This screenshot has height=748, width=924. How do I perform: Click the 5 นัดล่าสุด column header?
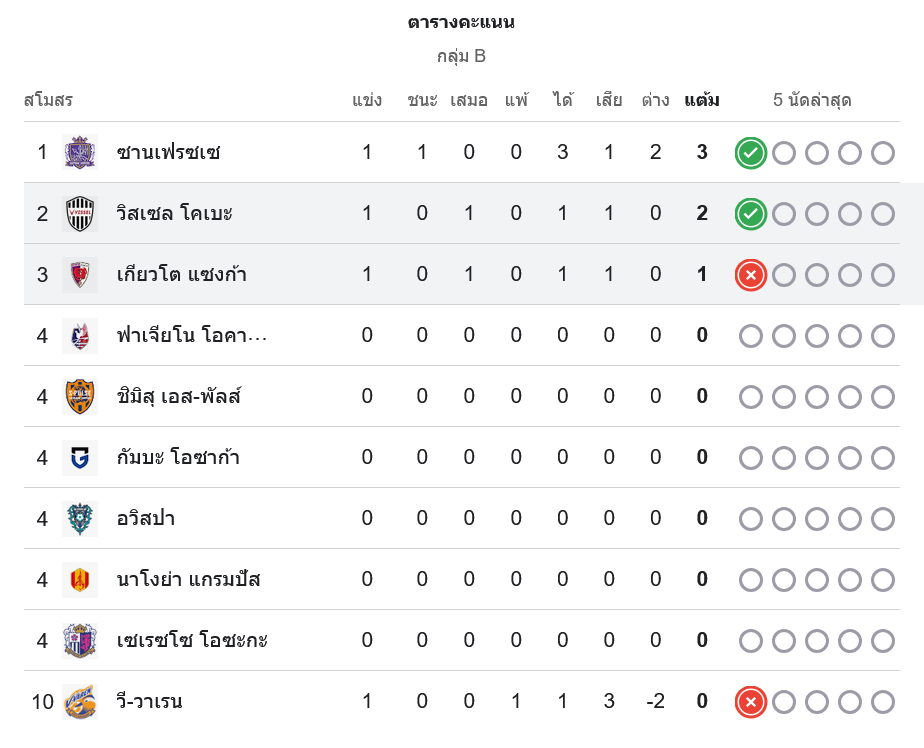[812, 100]
